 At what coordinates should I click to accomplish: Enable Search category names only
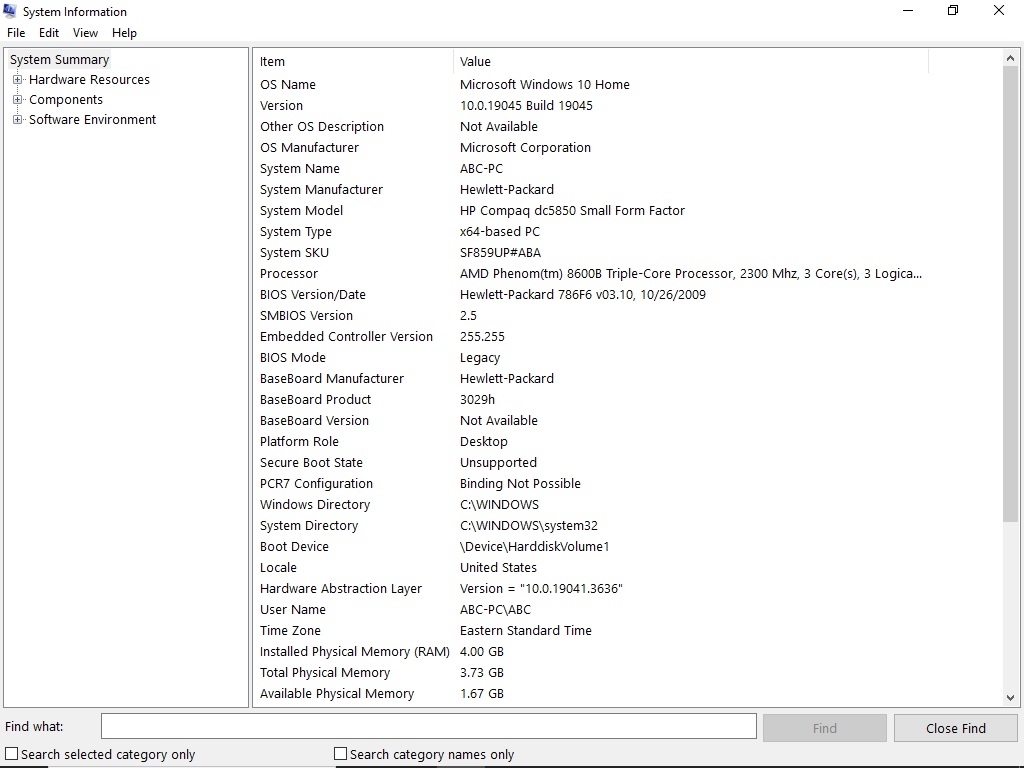[x=339, y=754]
